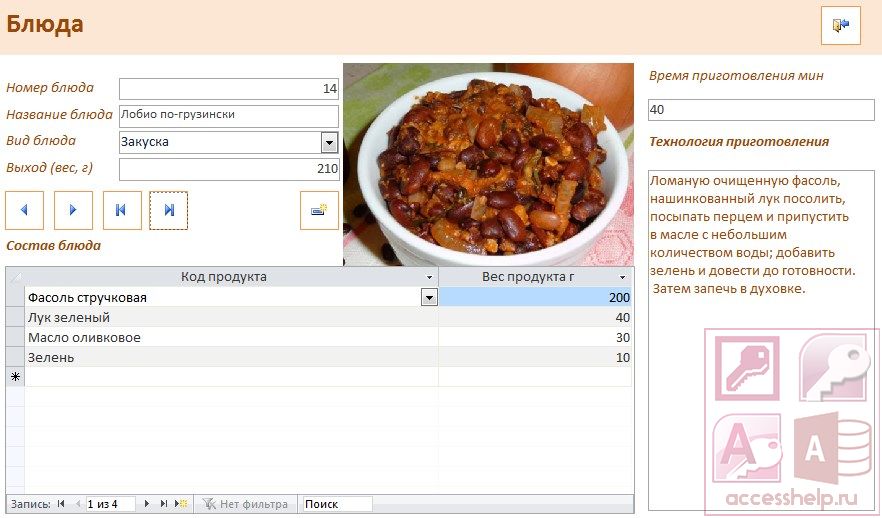Image resolution: width=882 pixels, height=518 pixels.
Task: Expand the Фасоль стручковая product dropdown
Action: coord(429,298)
